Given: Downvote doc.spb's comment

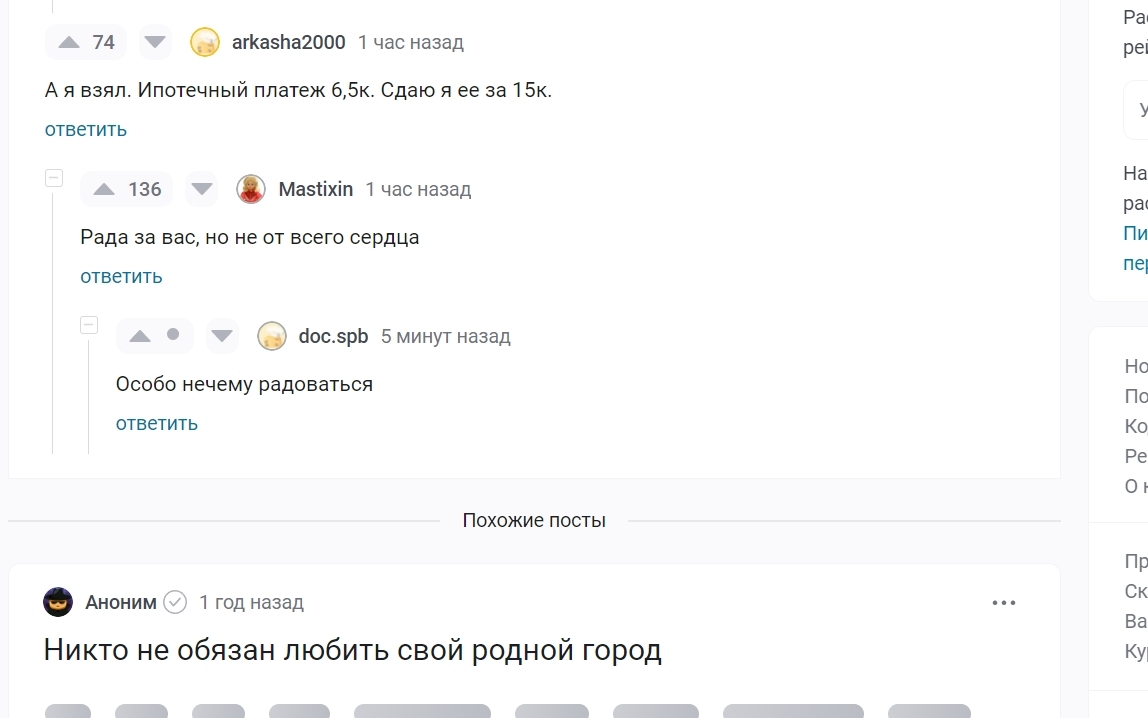Looking at the screenshot, I should click(x=222, y=336).
